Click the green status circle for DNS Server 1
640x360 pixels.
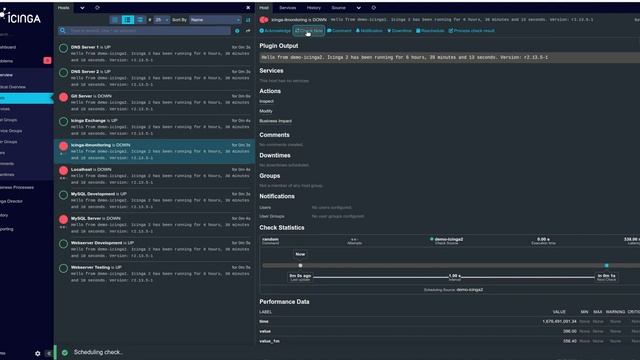coord(63,48)
